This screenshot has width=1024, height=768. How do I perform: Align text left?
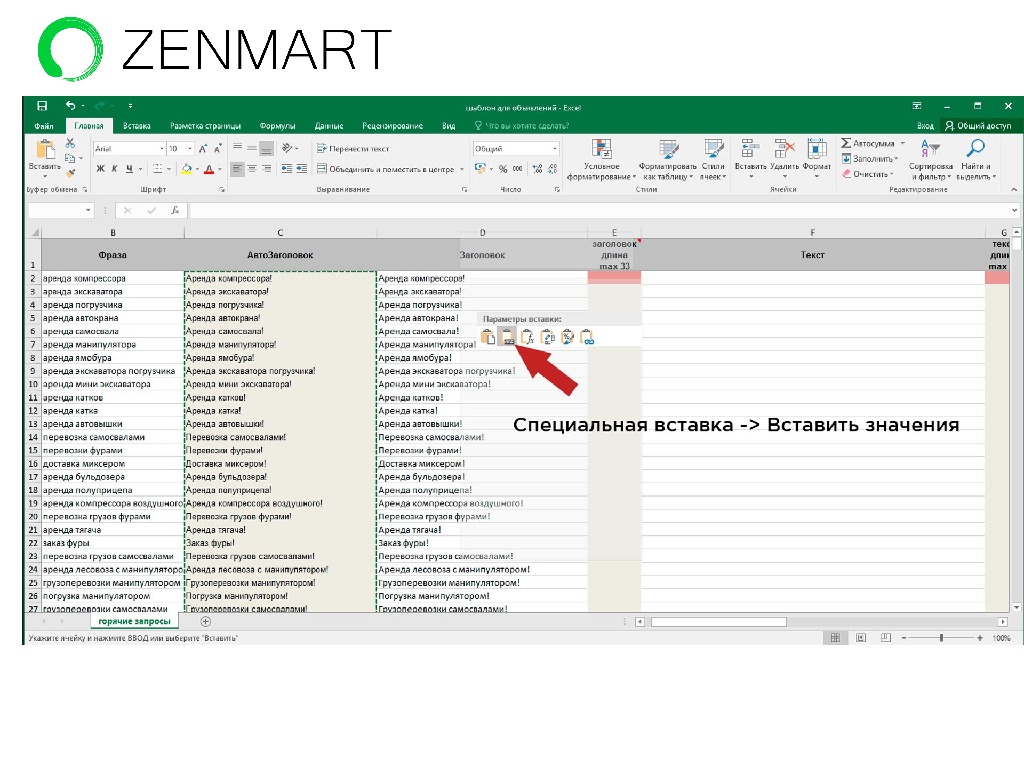click(x=238, y=169)
